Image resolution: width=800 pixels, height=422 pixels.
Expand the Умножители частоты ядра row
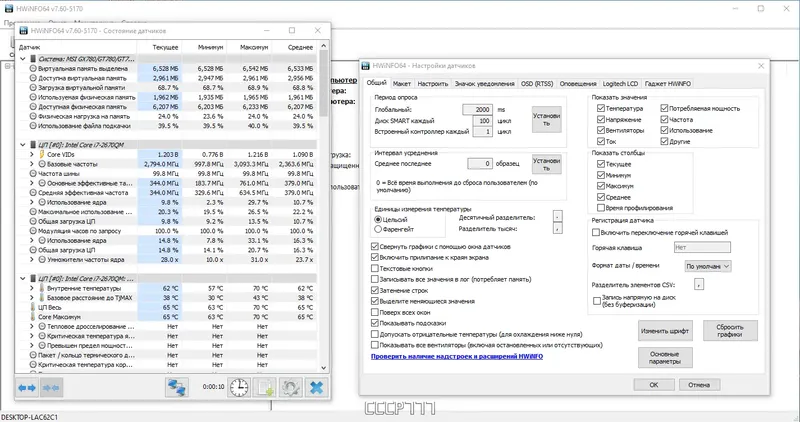pos(32,259)
